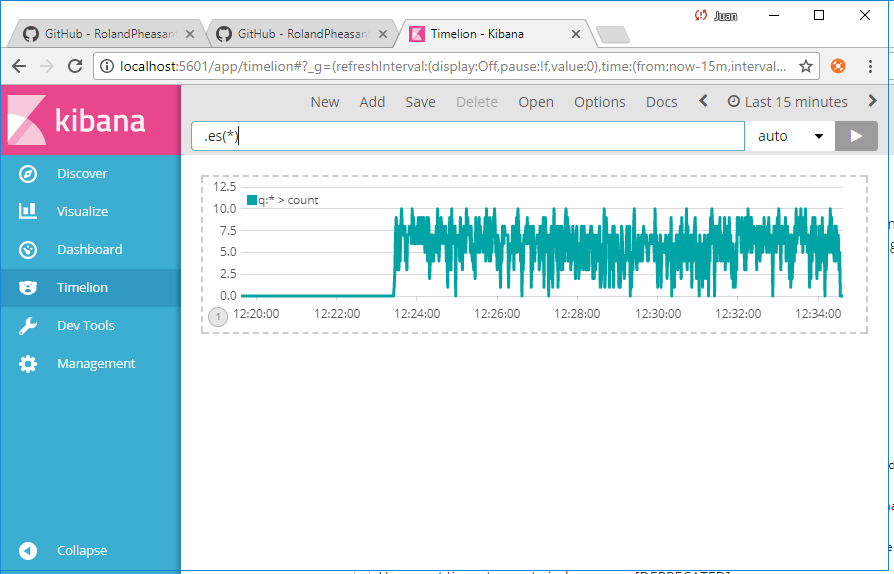Click Open in Timelion menu

point(536,102)
